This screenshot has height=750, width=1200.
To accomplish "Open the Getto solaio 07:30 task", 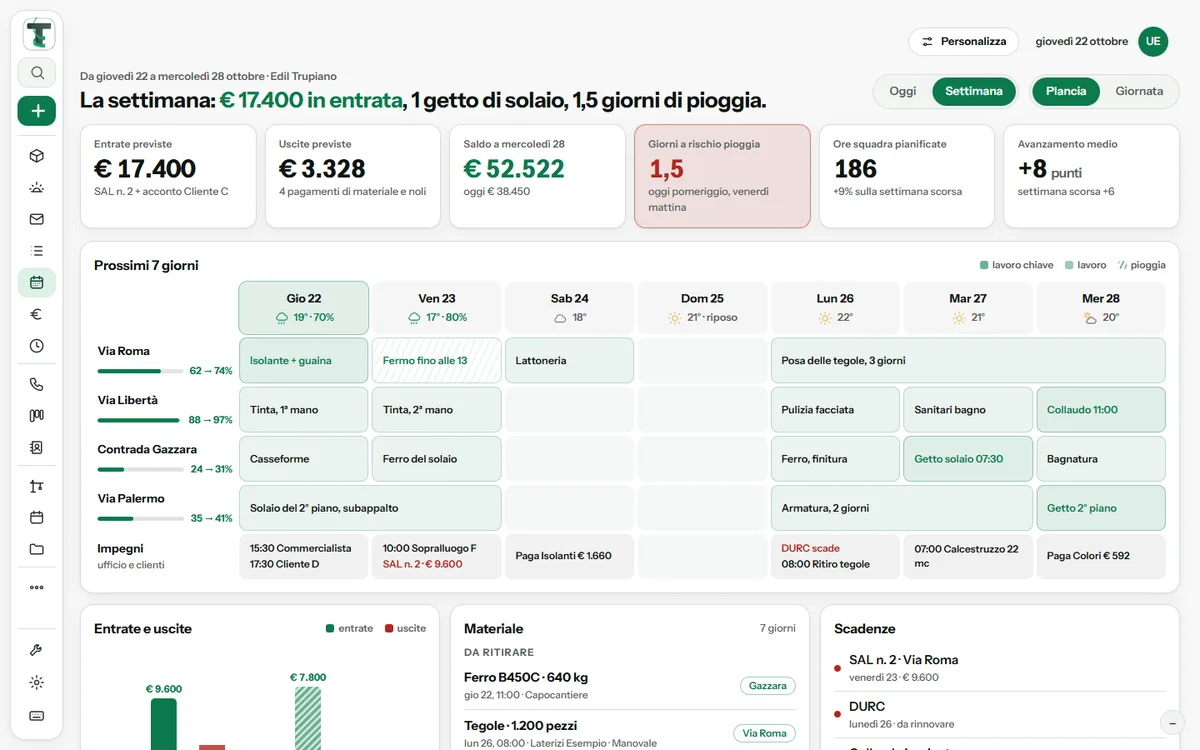I will 968,459.
